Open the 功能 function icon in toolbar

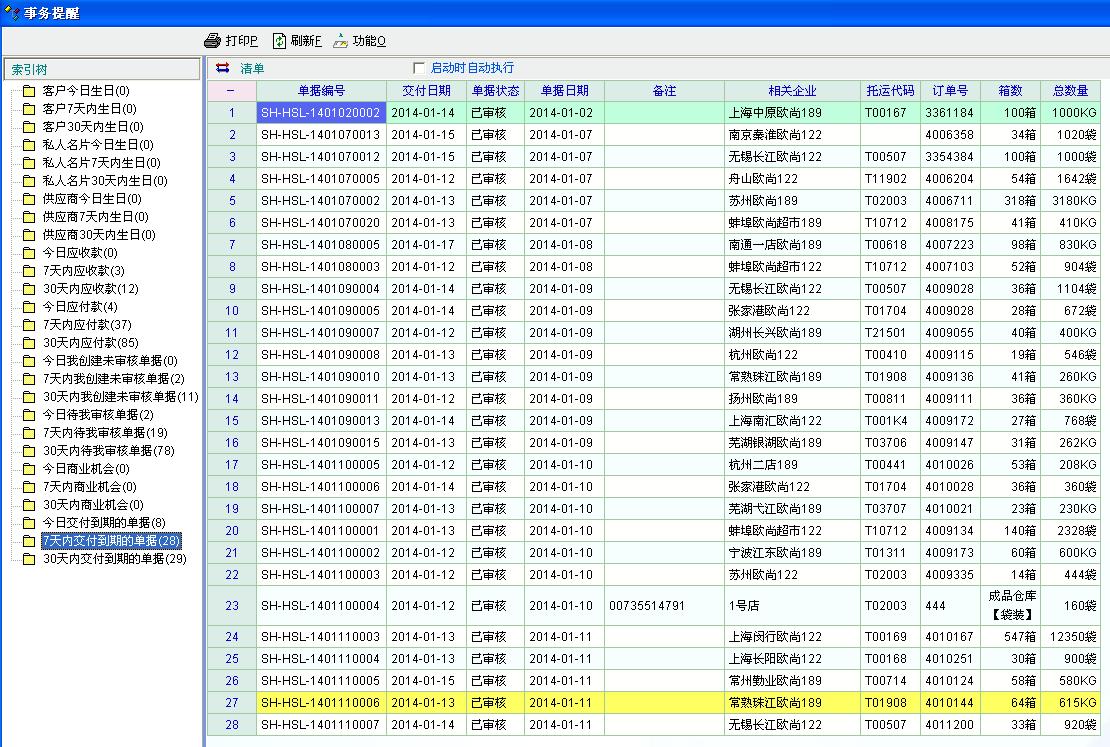341,41
